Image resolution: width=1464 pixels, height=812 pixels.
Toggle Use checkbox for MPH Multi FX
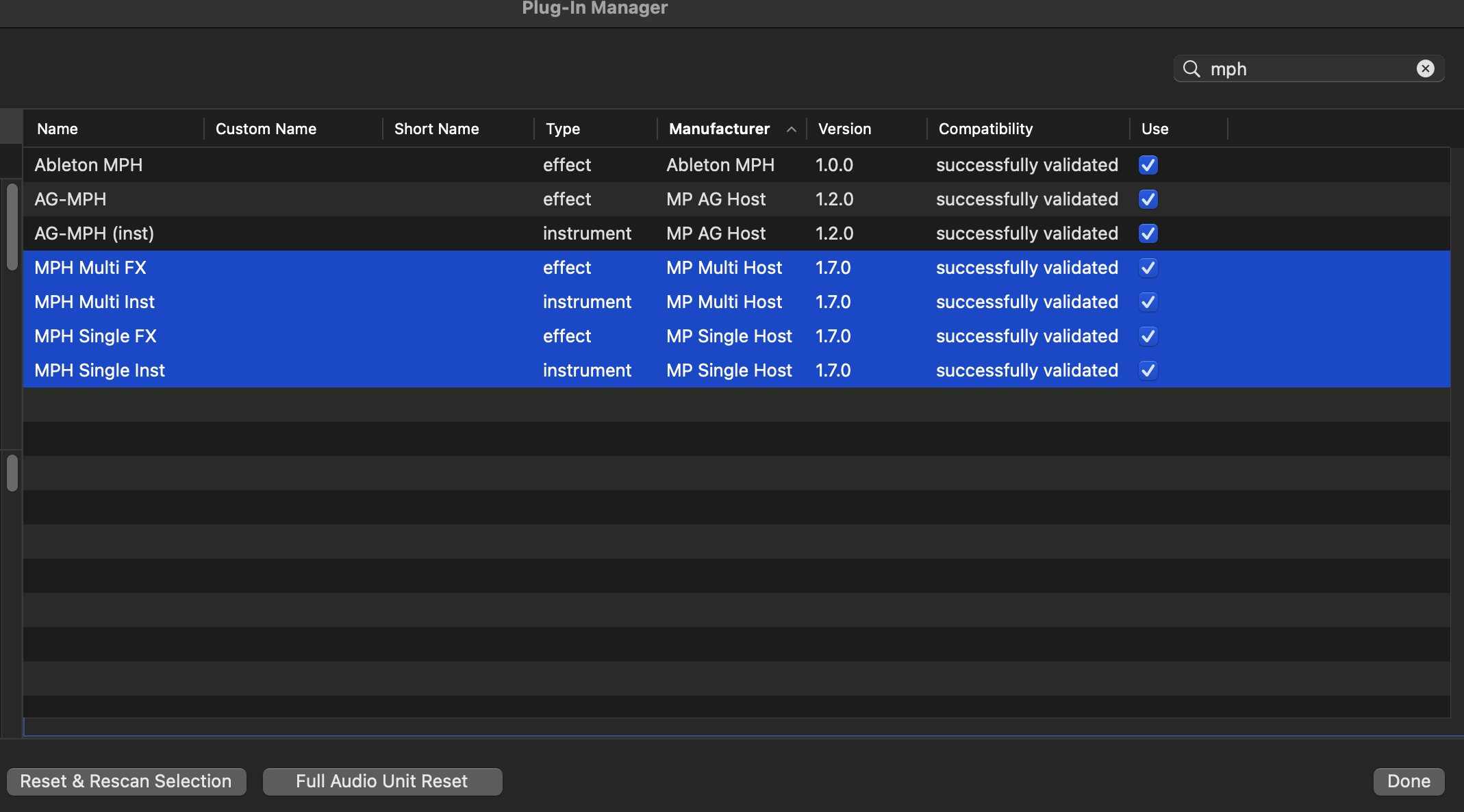1148,268
